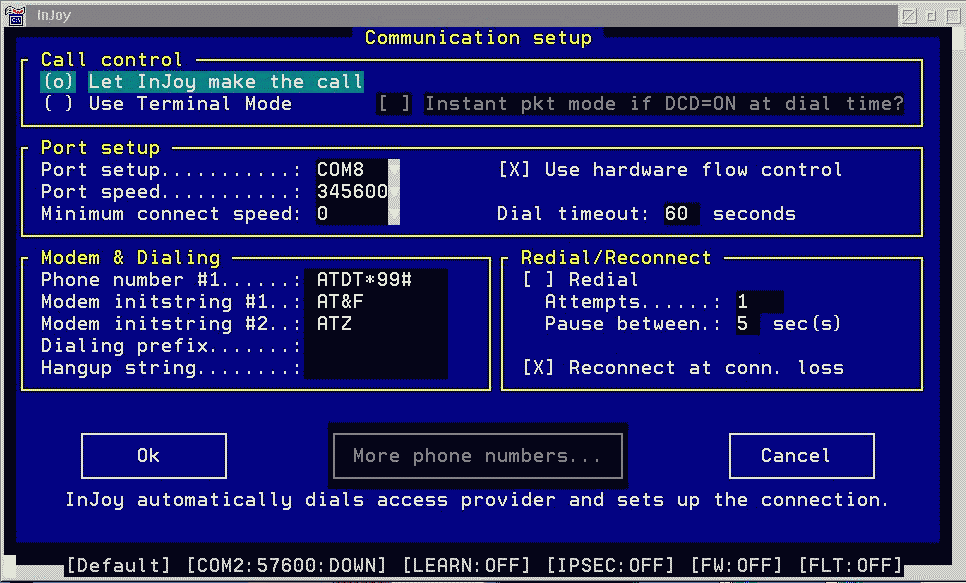Click [FLT:OFF] status entry
The image size is (966, 583).
[851, 565]
